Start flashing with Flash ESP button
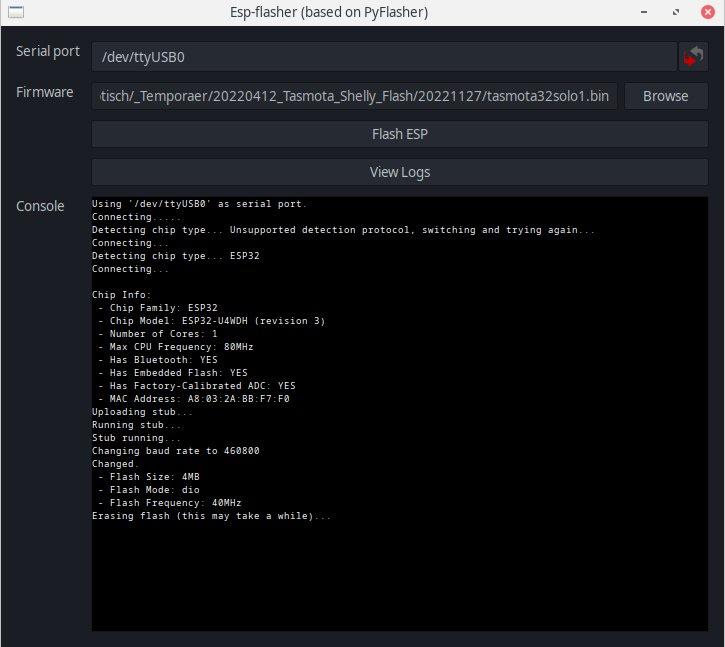This screenshot has height=647, width=725. pyautogui.click(x=399, y=134)
